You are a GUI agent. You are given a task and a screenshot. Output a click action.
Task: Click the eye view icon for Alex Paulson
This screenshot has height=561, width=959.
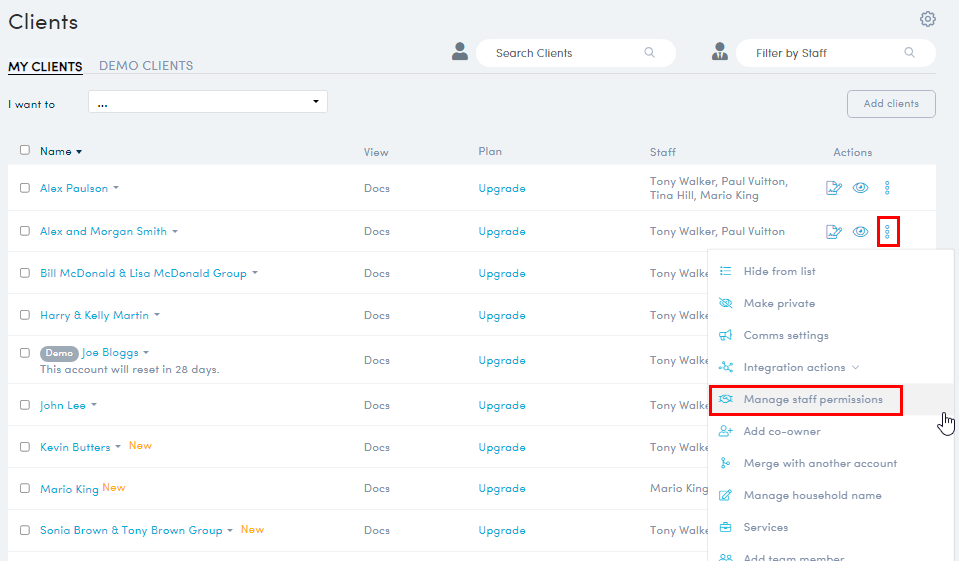pyautogui.click(x=860, y=188)
